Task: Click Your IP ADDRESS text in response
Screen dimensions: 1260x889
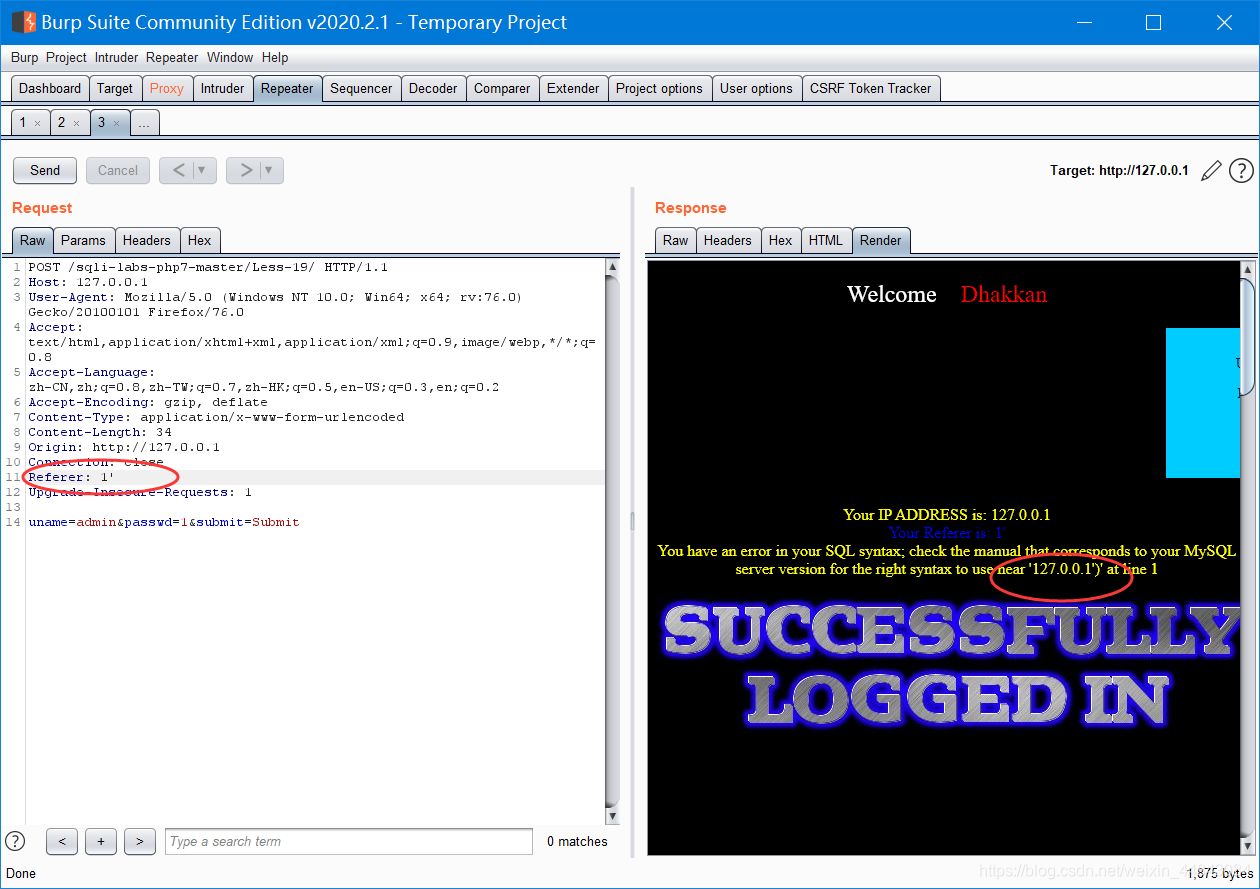Action: coord(946,515)
